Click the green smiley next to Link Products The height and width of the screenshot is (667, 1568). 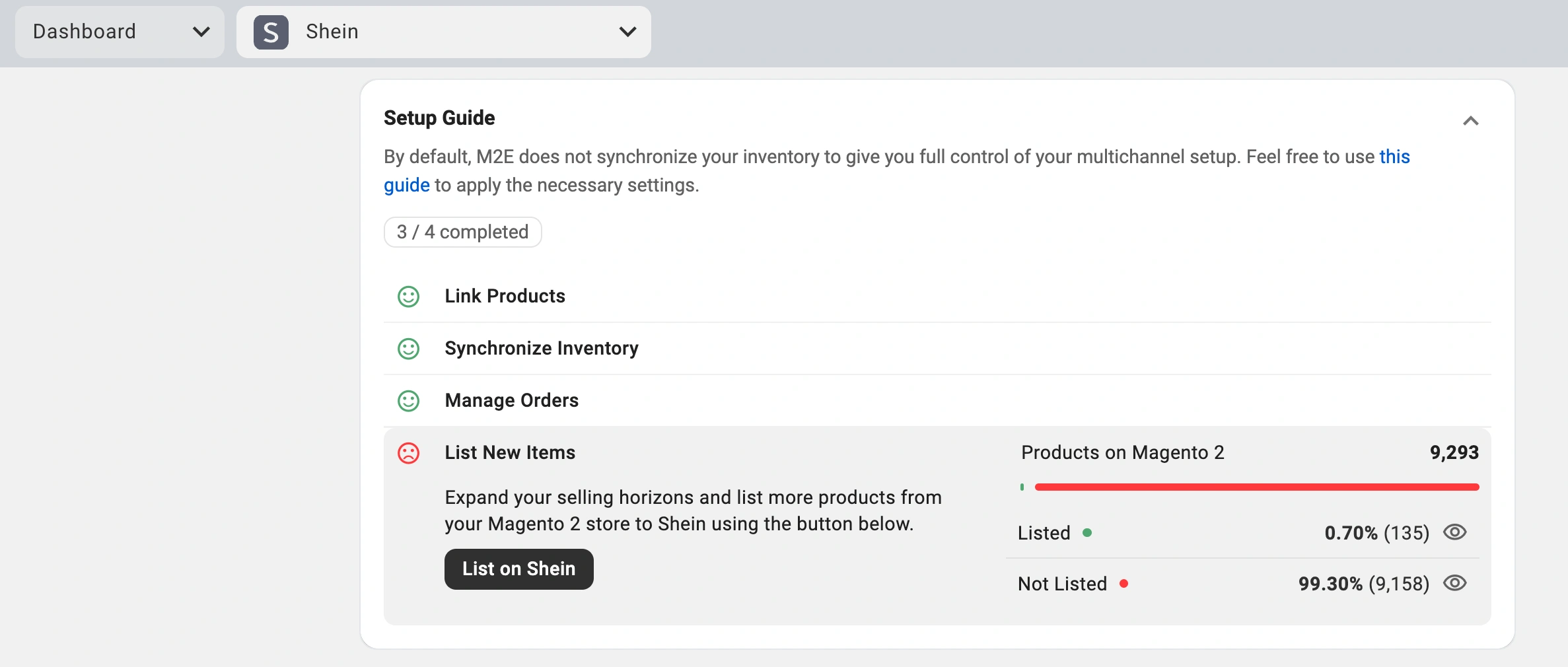tap(408, 297)
